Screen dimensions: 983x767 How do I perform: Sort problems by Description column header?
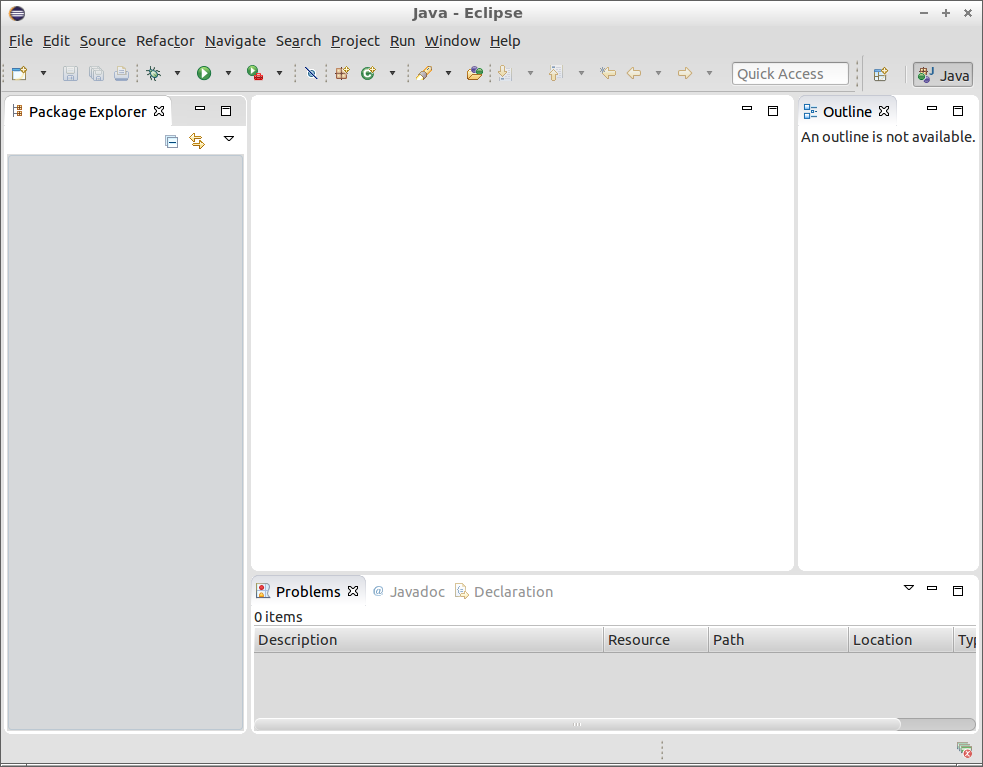tap(429, 640)
